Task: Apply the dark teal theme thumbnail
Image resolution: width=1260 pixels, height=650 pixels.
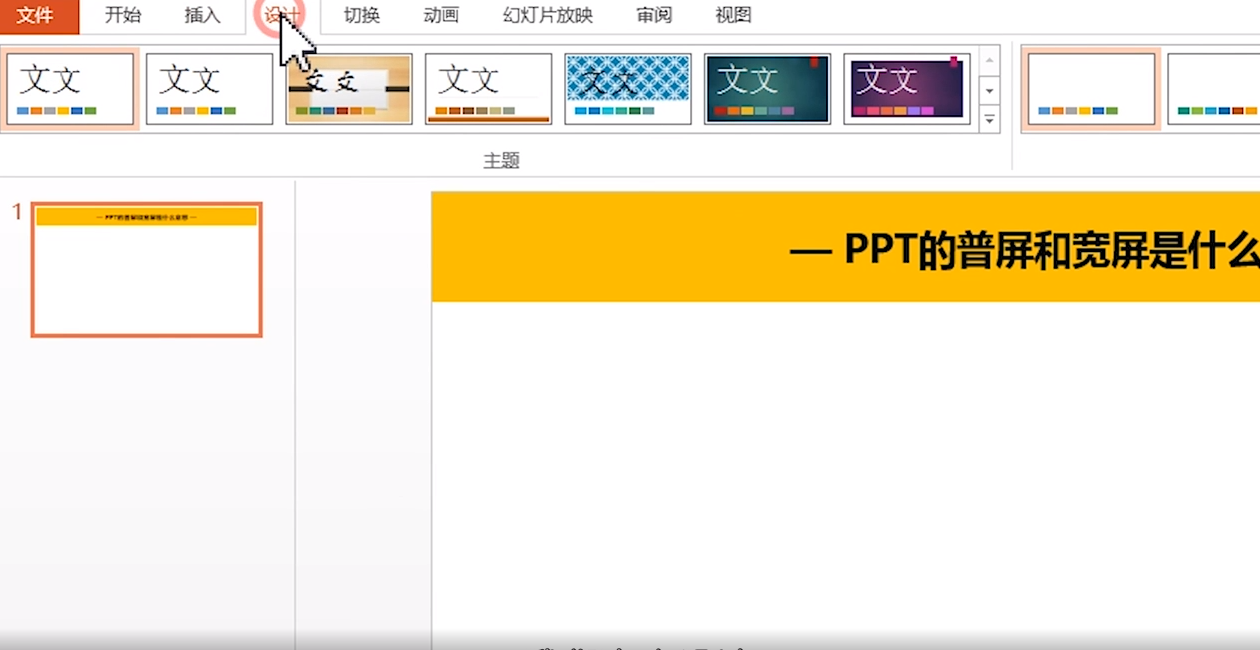Action: point(767,89)
